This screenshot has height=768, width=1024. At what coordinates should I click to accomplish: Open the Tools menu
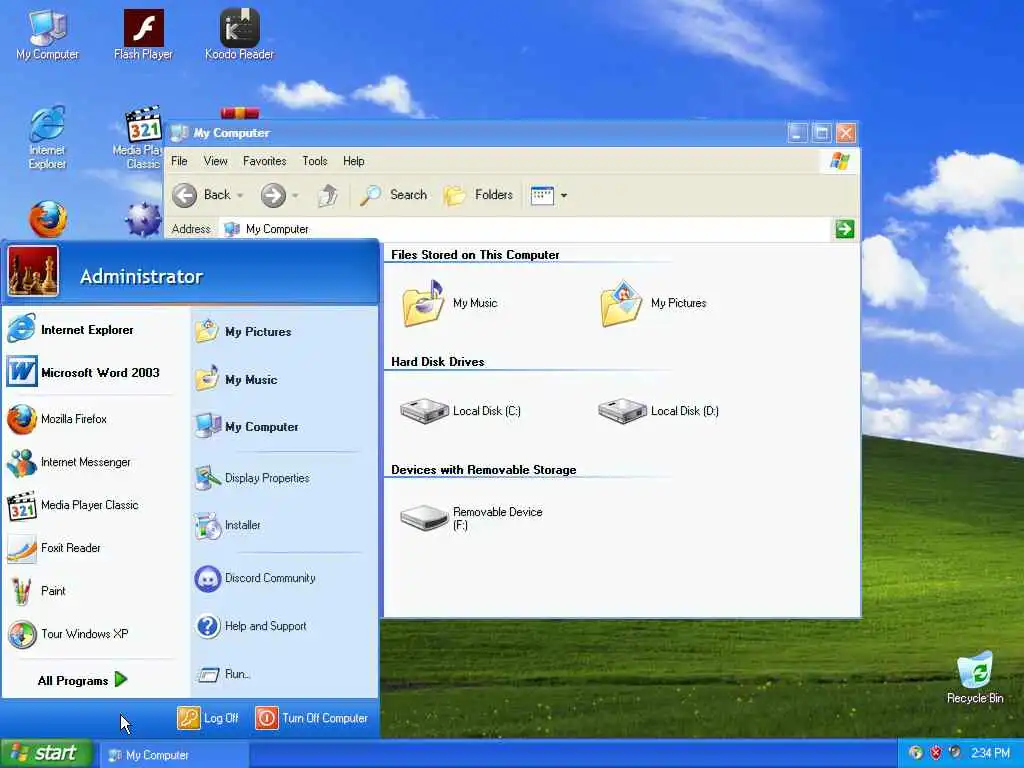(315, 161)
